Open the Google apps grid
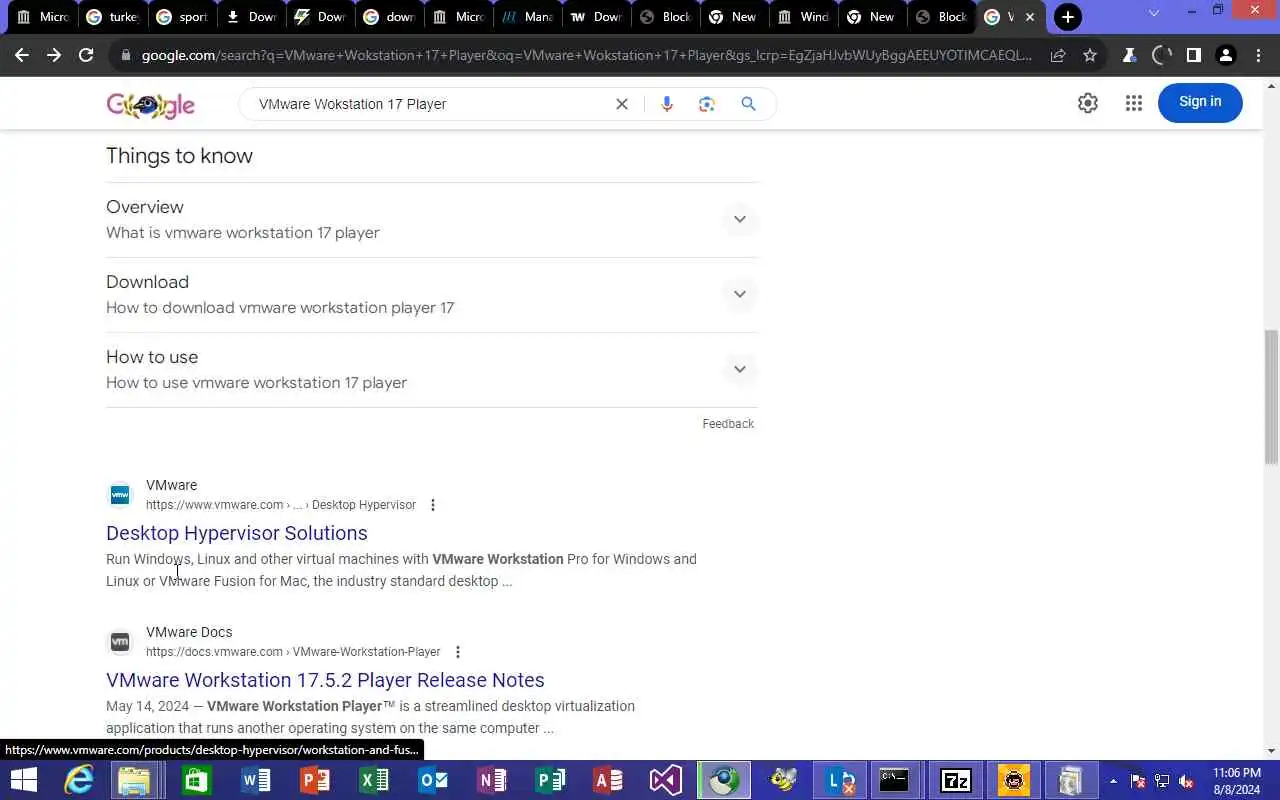This screenshot has width=1280, height=800. point(1133,103)
